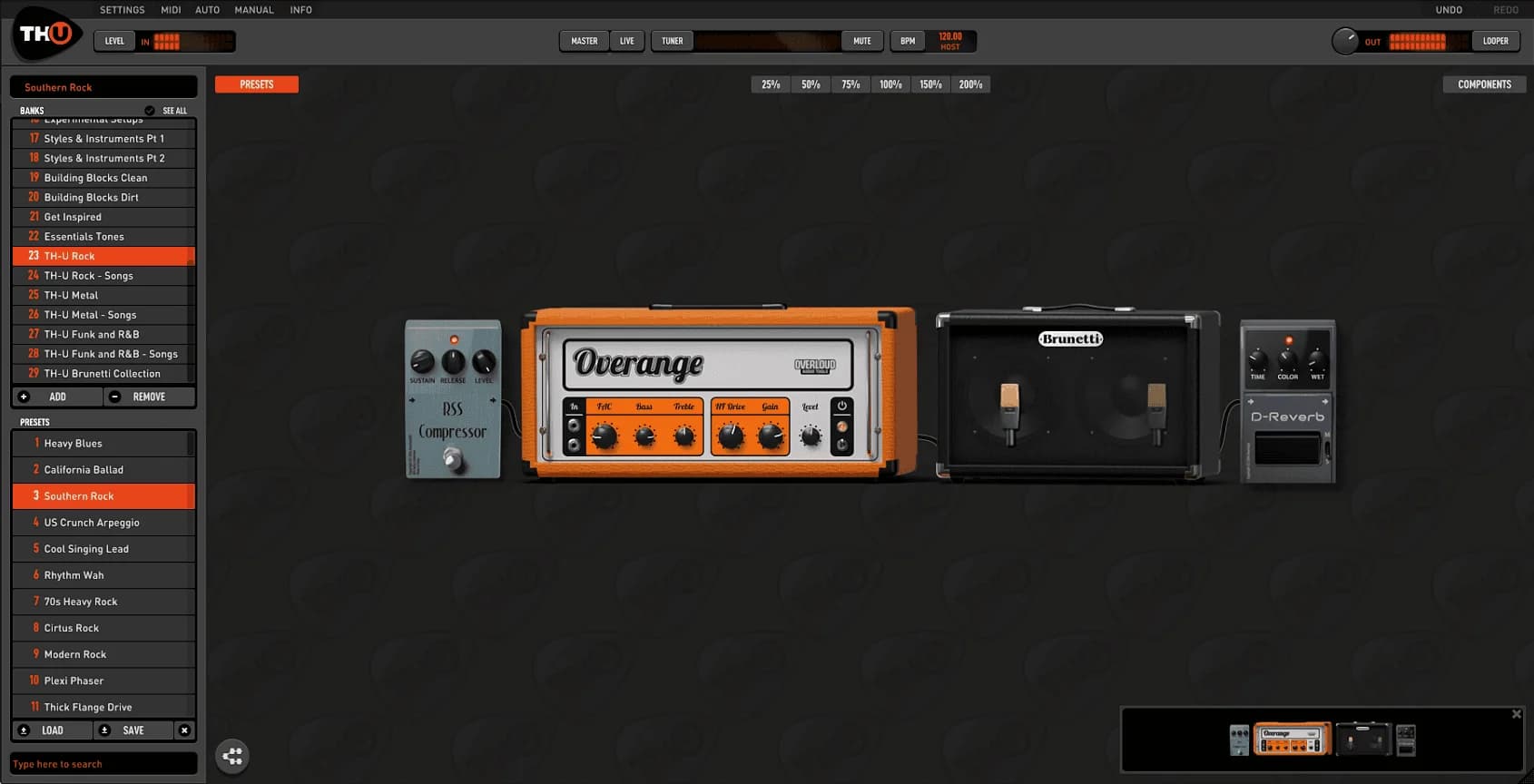1534x784 pixels.
Task: Open the TH-U Metal bank
Action: pos(71,295)
